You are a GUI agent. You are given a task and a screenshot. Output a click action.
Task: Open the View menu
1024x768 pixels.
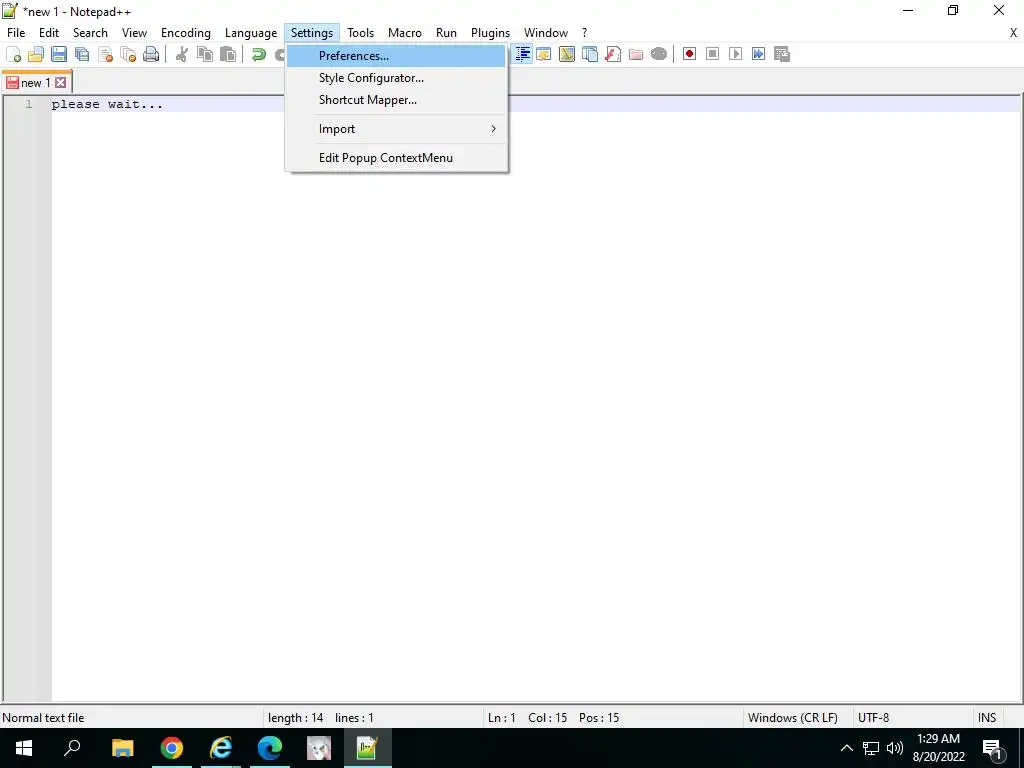tap(135, 33)
